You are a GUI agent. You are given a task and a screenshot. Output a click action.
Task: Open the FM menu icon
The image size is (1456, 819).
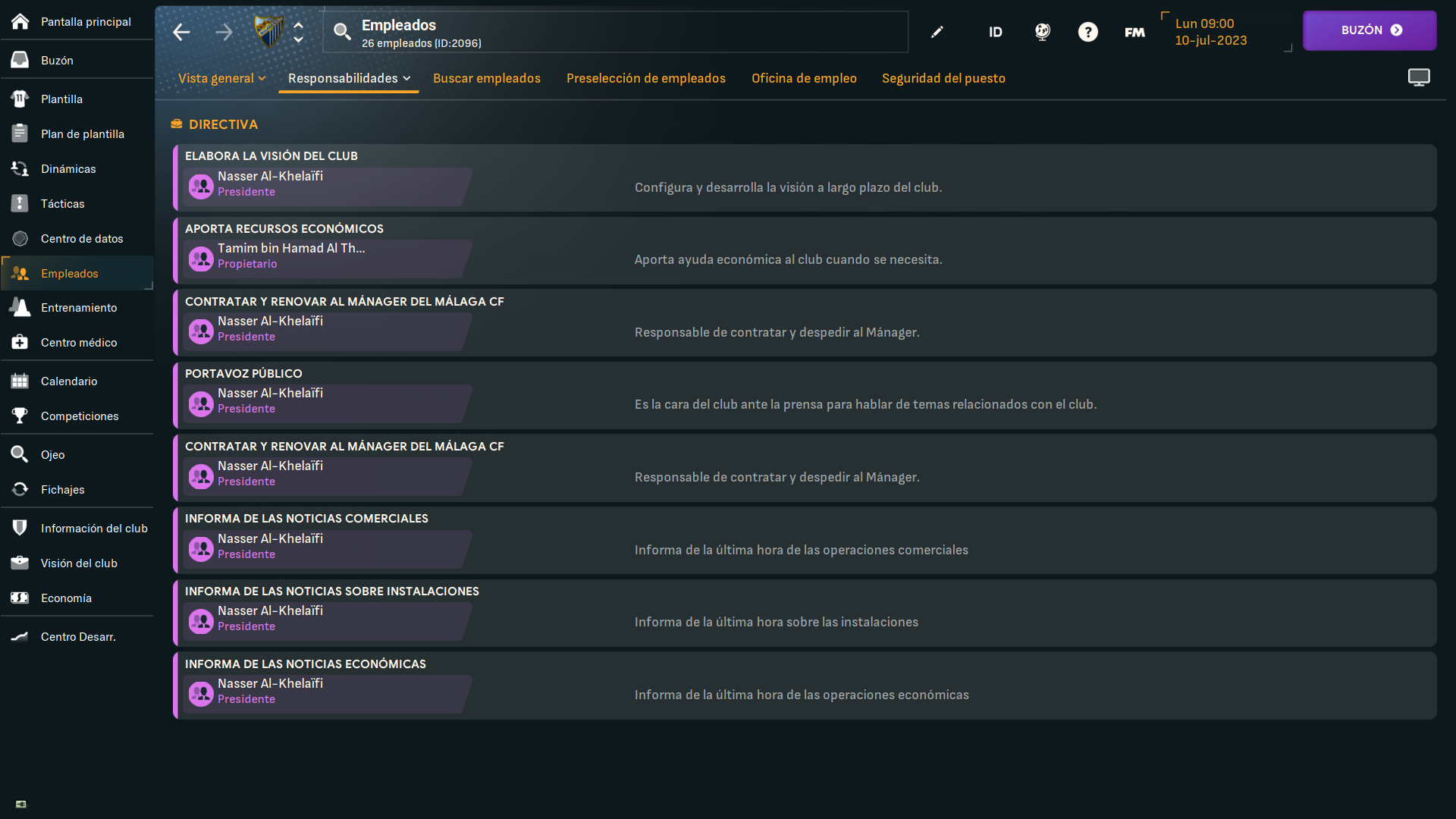pyautogui.click(x=1135, y=32)
